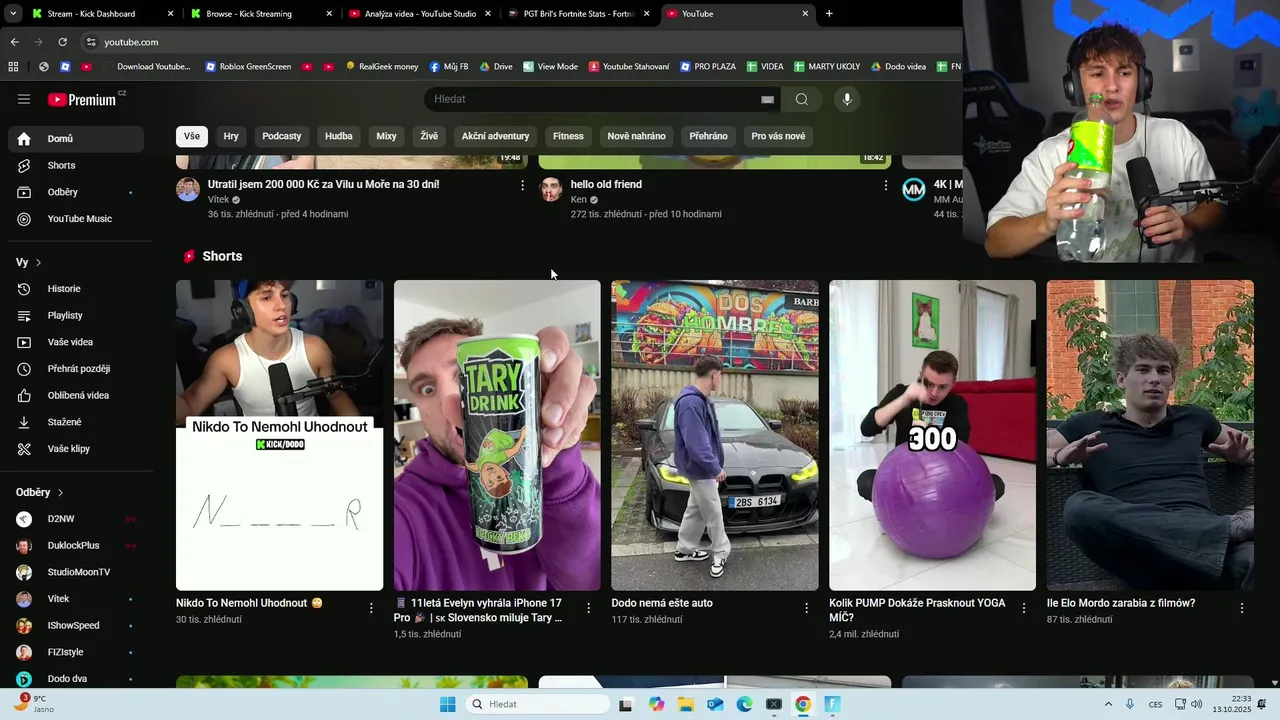The image size is (1280, 720).
Task: Open Chrome apps grid in bookmarks bar
Action: [x=13, y=67]
